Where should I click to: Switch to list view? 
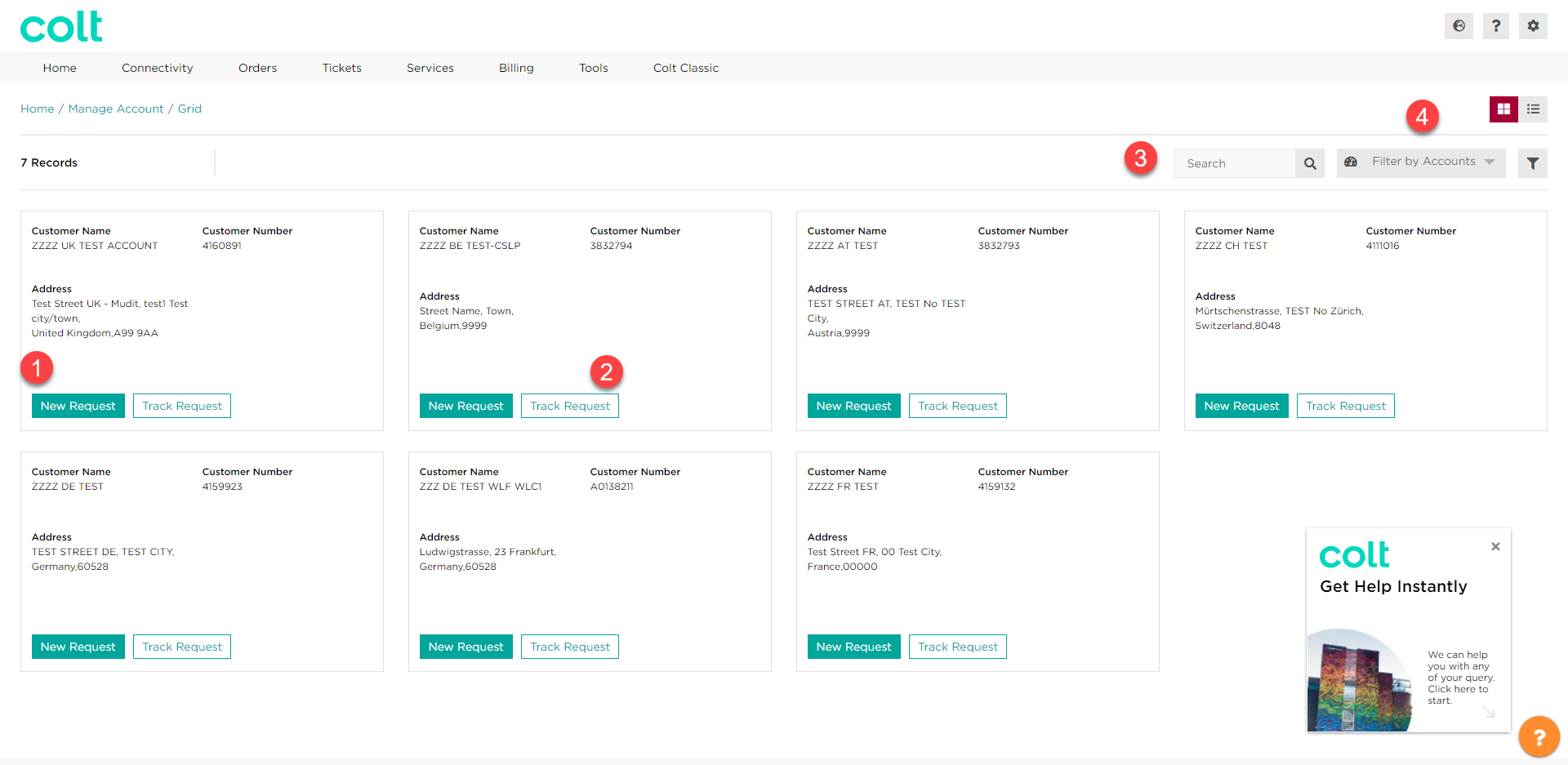coord(1533,109)
